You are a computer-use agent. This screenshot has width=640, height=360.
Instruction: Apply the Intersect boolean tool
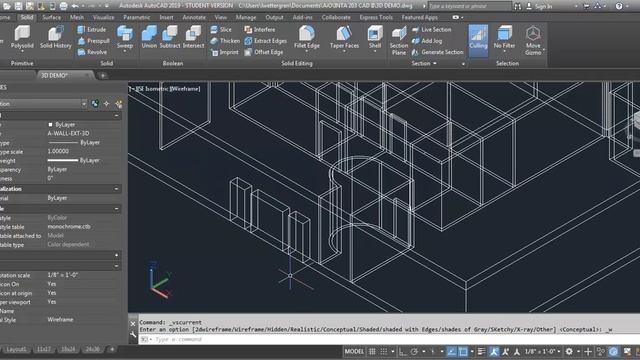tap(193, 37)
